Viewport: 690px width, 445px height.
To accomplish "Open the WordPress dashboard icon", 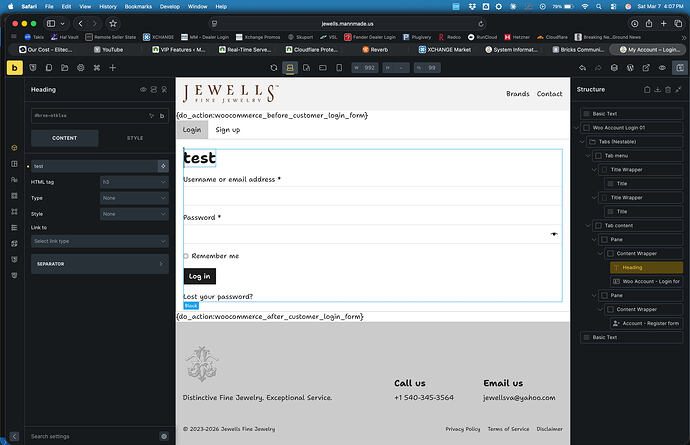I will (630, 68).
